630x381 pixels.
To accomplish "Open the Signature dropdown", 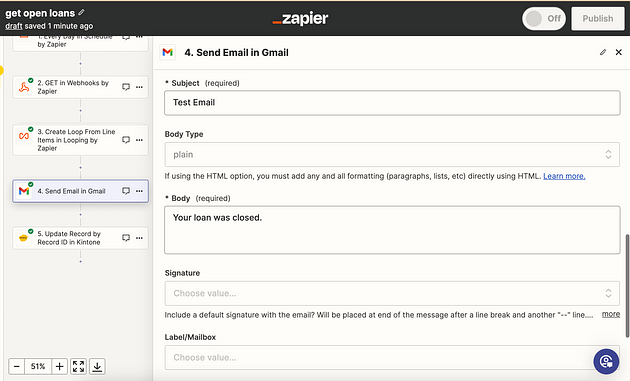I will pyautogui.click(x=392, y=293).
